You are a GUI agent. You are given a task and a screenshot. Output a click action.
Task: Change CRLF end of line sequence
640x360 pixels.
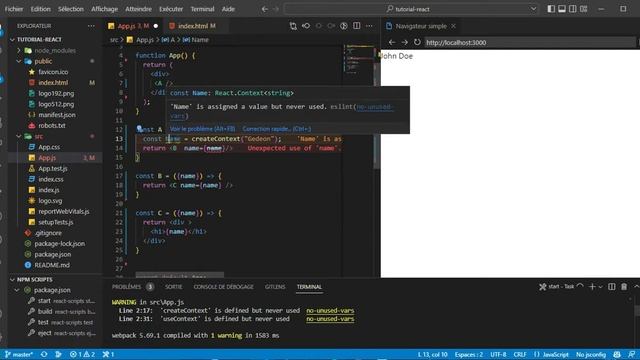point(520,354)
